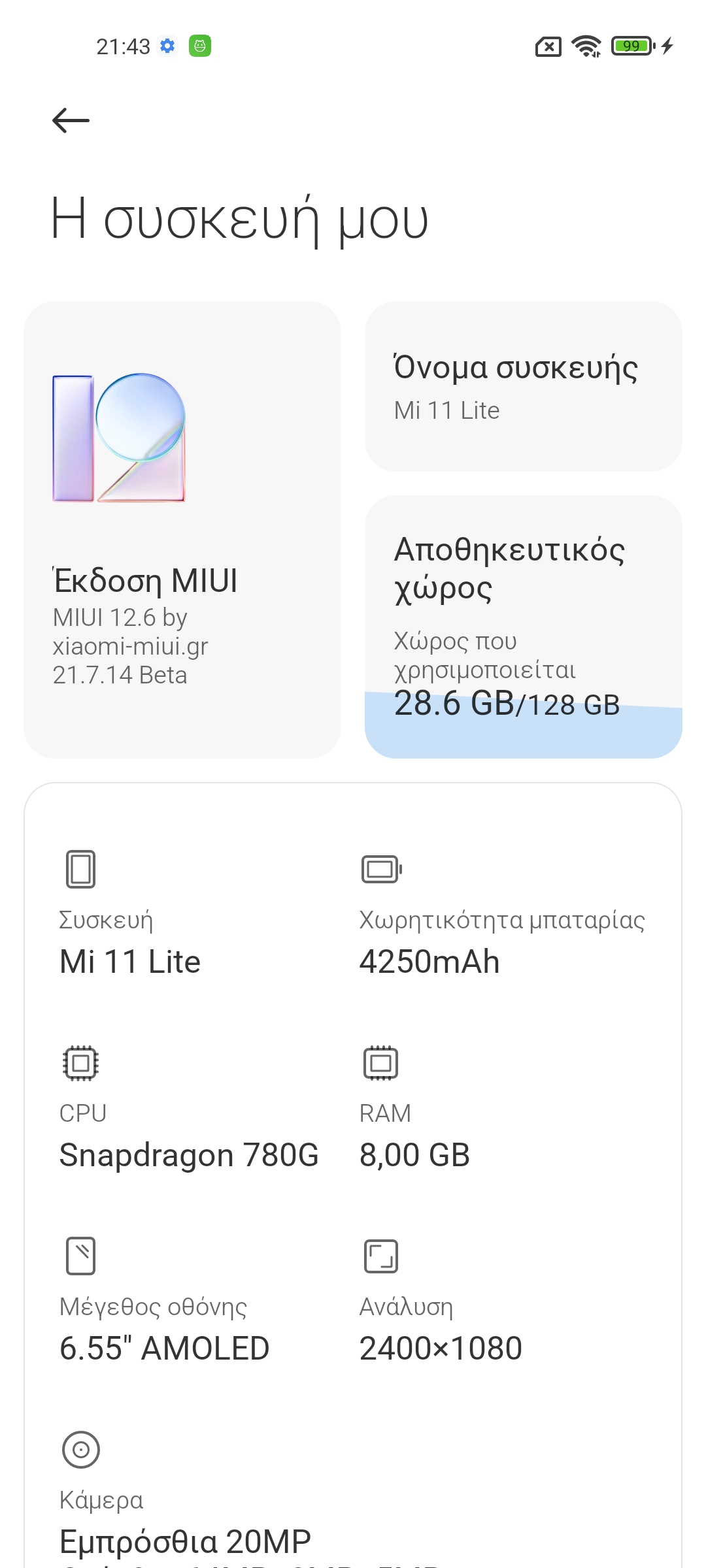The image size is (706, 1568).
Task: Tap the resolution icon
Action: (380, 1256)
